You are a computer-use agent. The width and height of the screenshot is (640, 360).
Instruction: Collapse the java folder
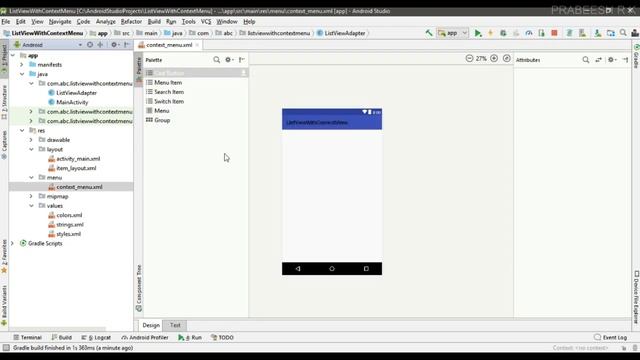pyautogui.click(x=22, y=74)
